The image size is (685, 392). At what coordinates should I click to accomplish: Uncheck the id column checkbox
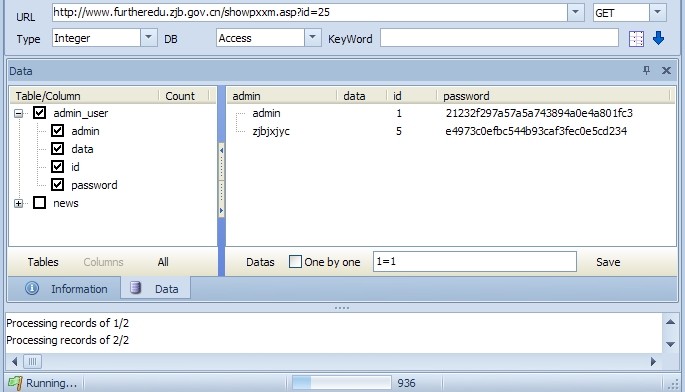[x=57, y=167]
